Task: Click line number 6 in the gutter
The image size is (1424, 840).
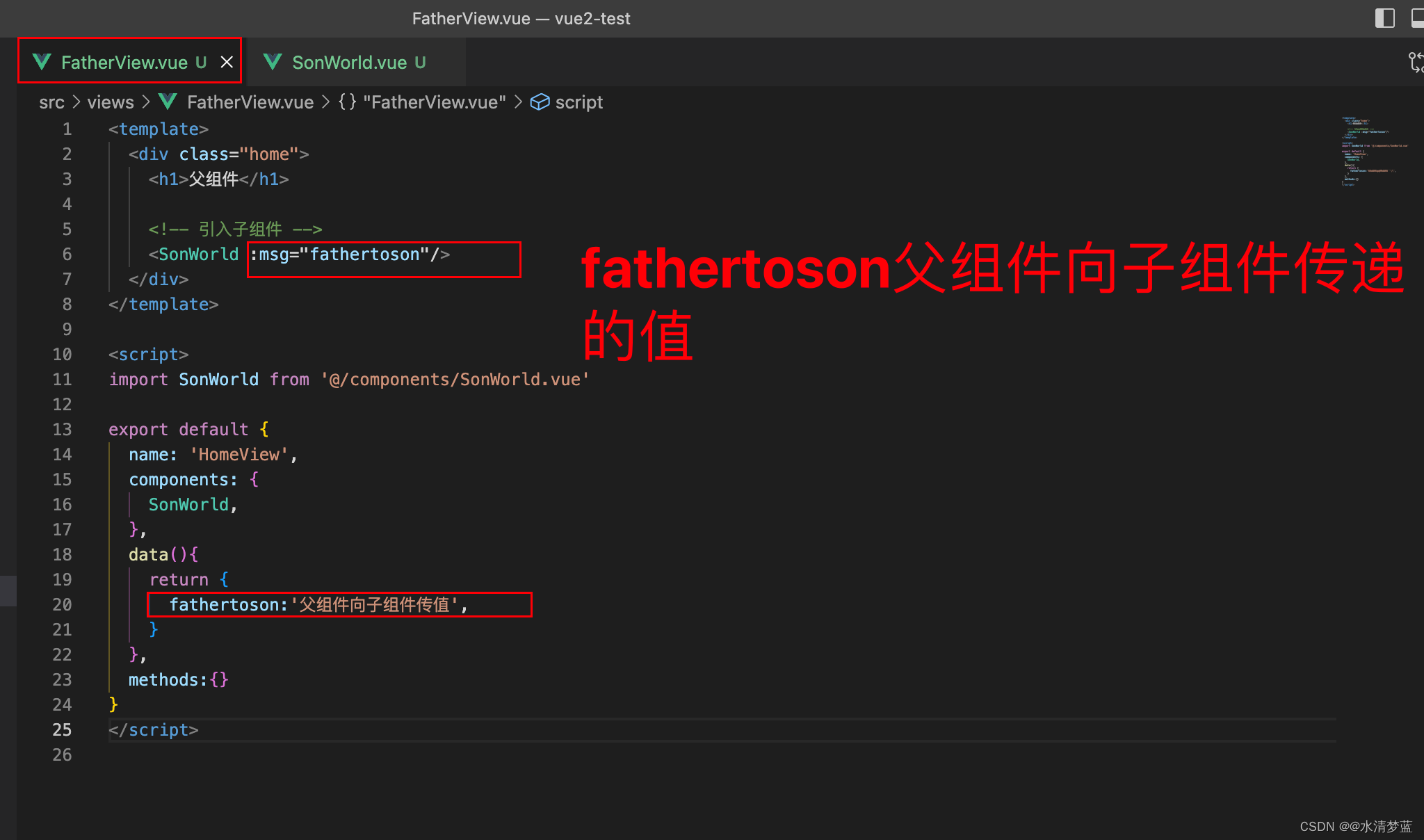Action: 67,255
